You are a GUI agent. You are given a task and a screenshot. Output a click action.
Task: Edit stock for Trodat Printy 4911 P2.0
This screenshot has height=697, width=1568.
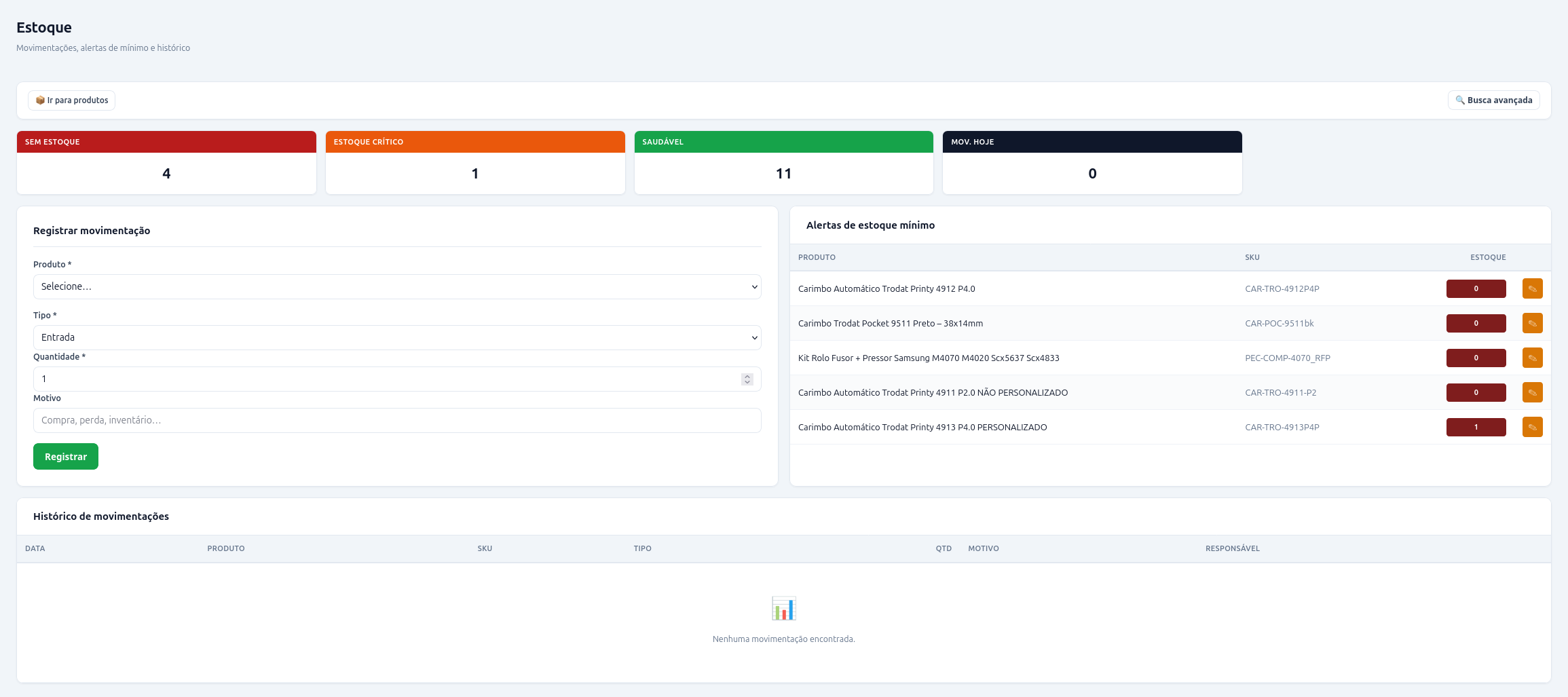pyautogui.click(x=1532, y=392)
